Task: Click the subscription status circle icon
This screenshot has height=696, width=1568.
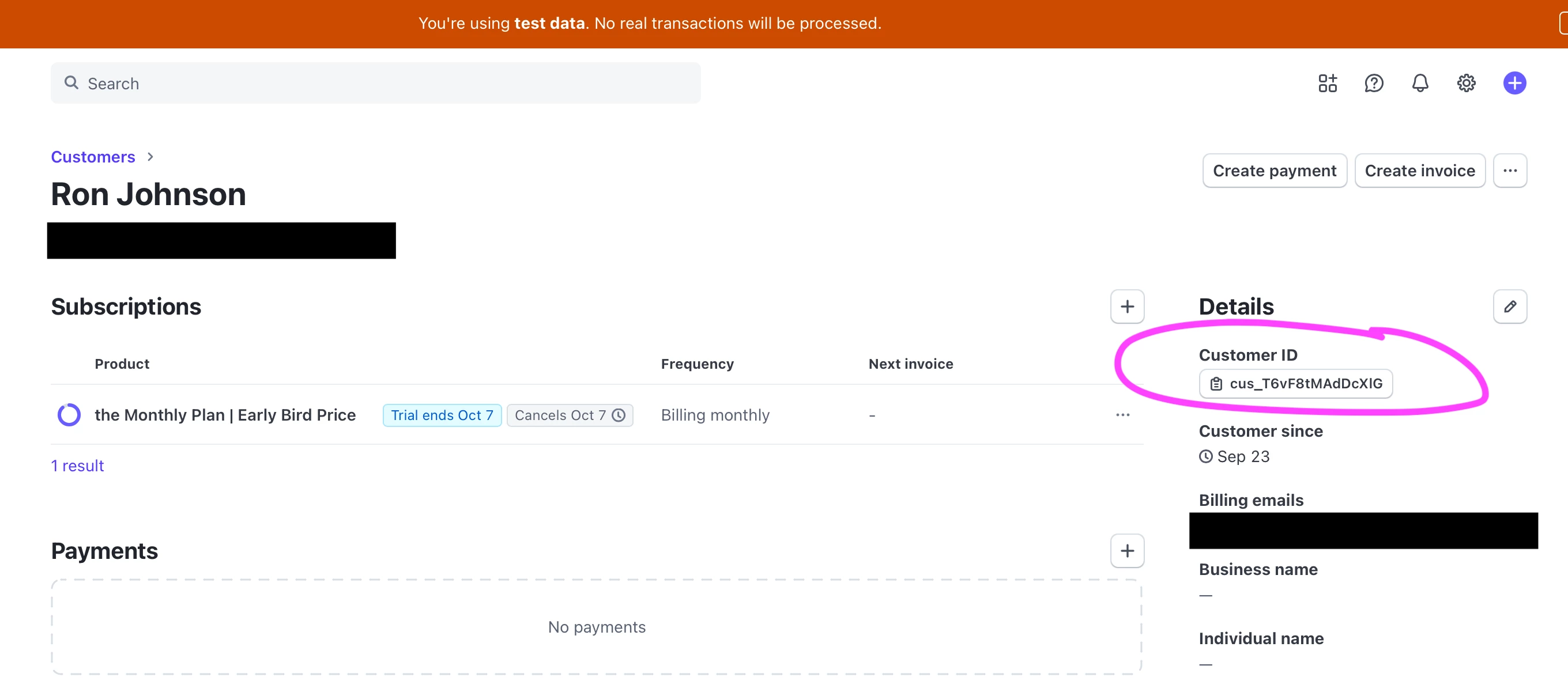Action: (69, 415)
